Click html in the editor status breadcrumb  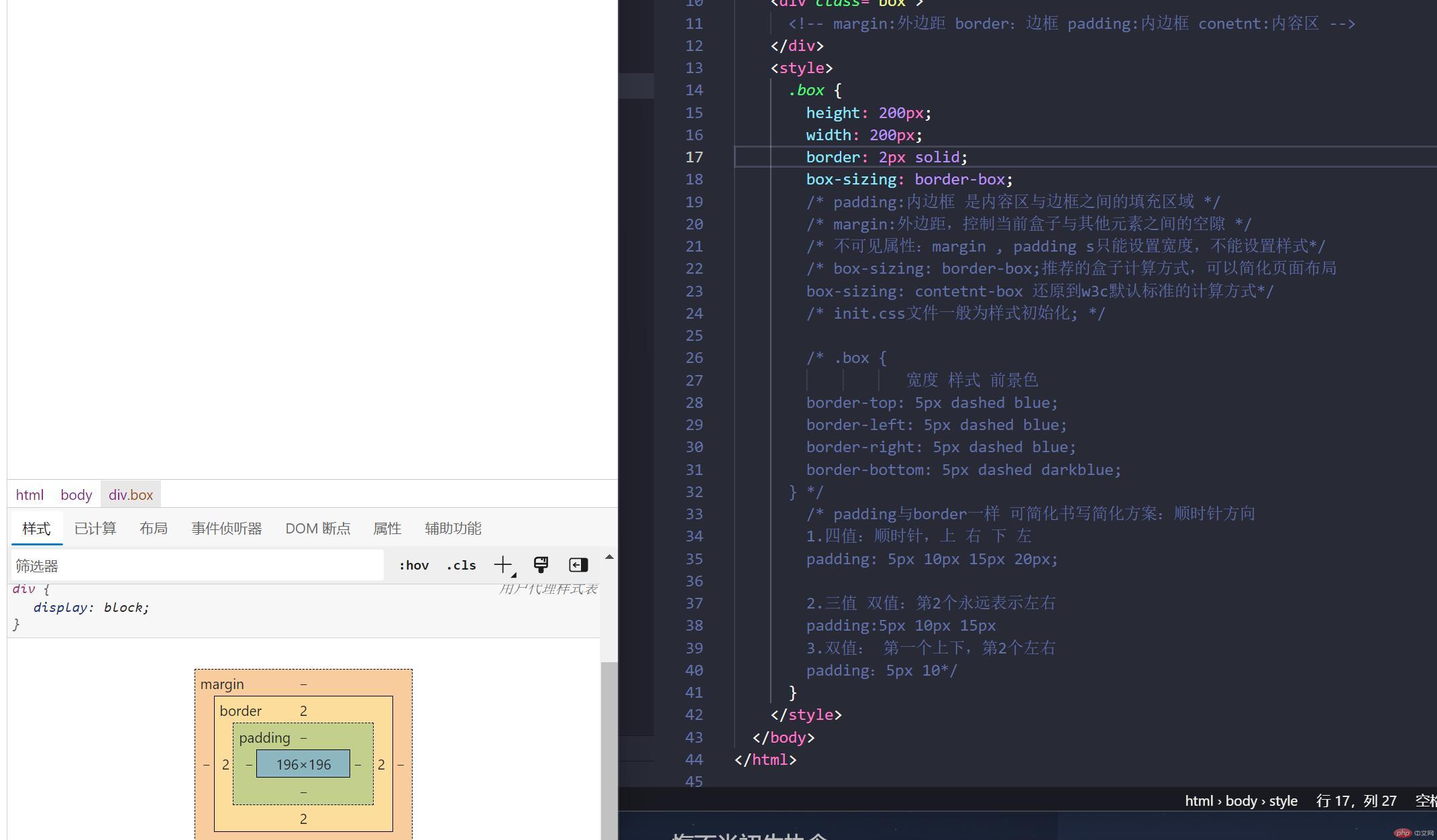click(x=1199, y=801)
